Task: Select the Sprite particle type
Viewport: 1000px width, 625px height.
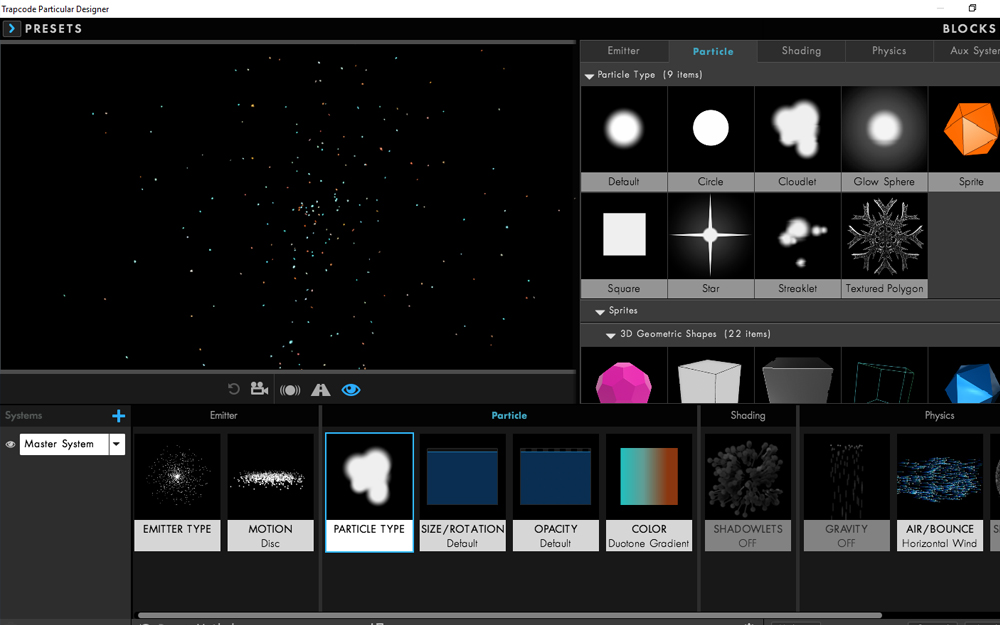Action: tap(964, 138)
